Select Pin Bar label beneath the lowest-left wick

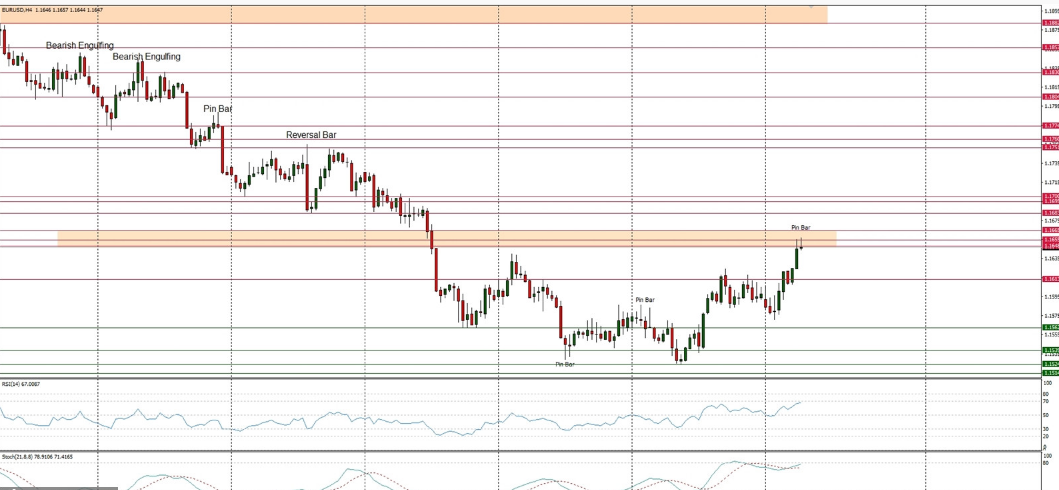coord(565,365)
